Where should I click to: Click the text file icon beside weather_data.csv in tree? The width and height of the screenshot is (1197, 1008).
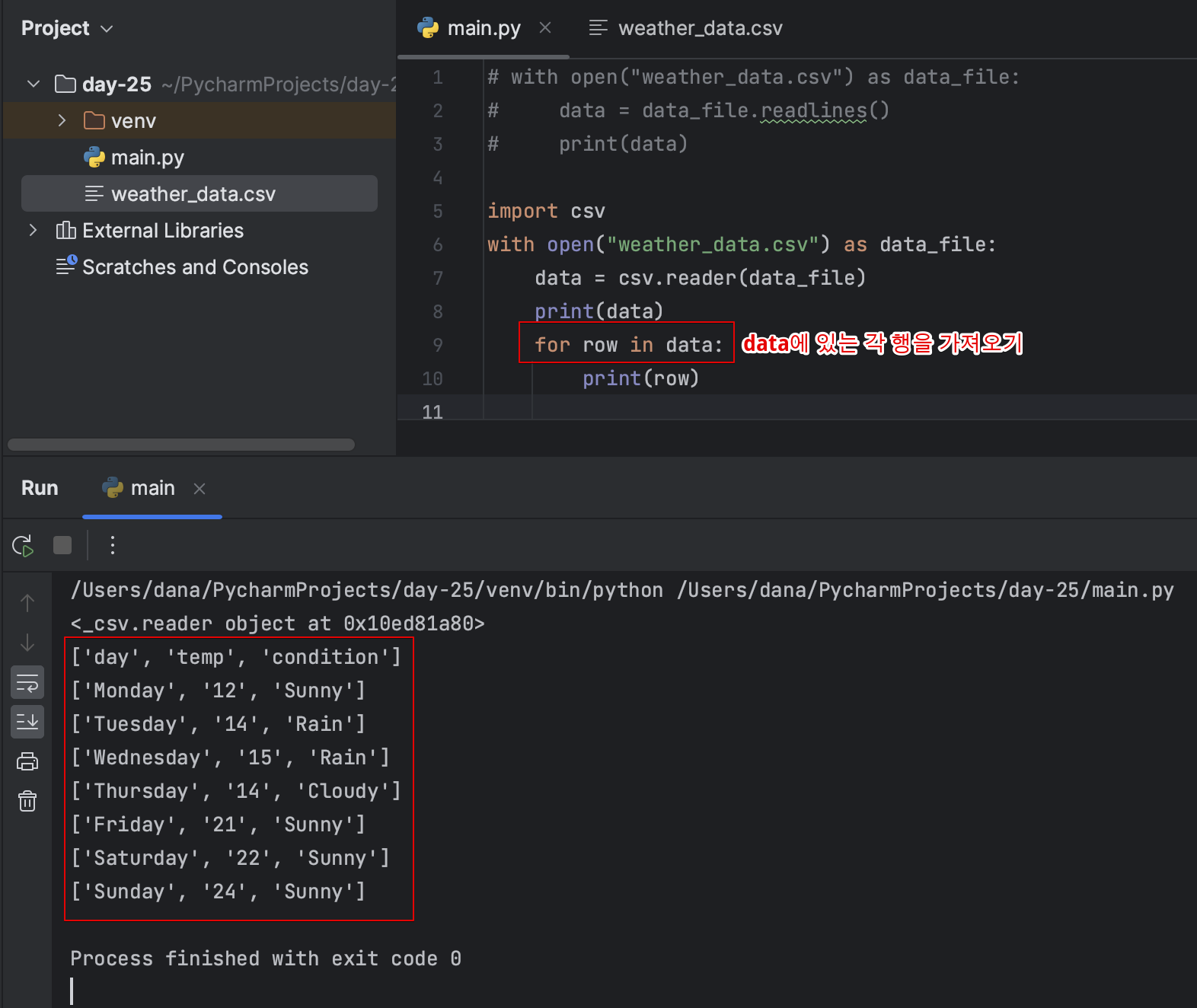(94, 194)
